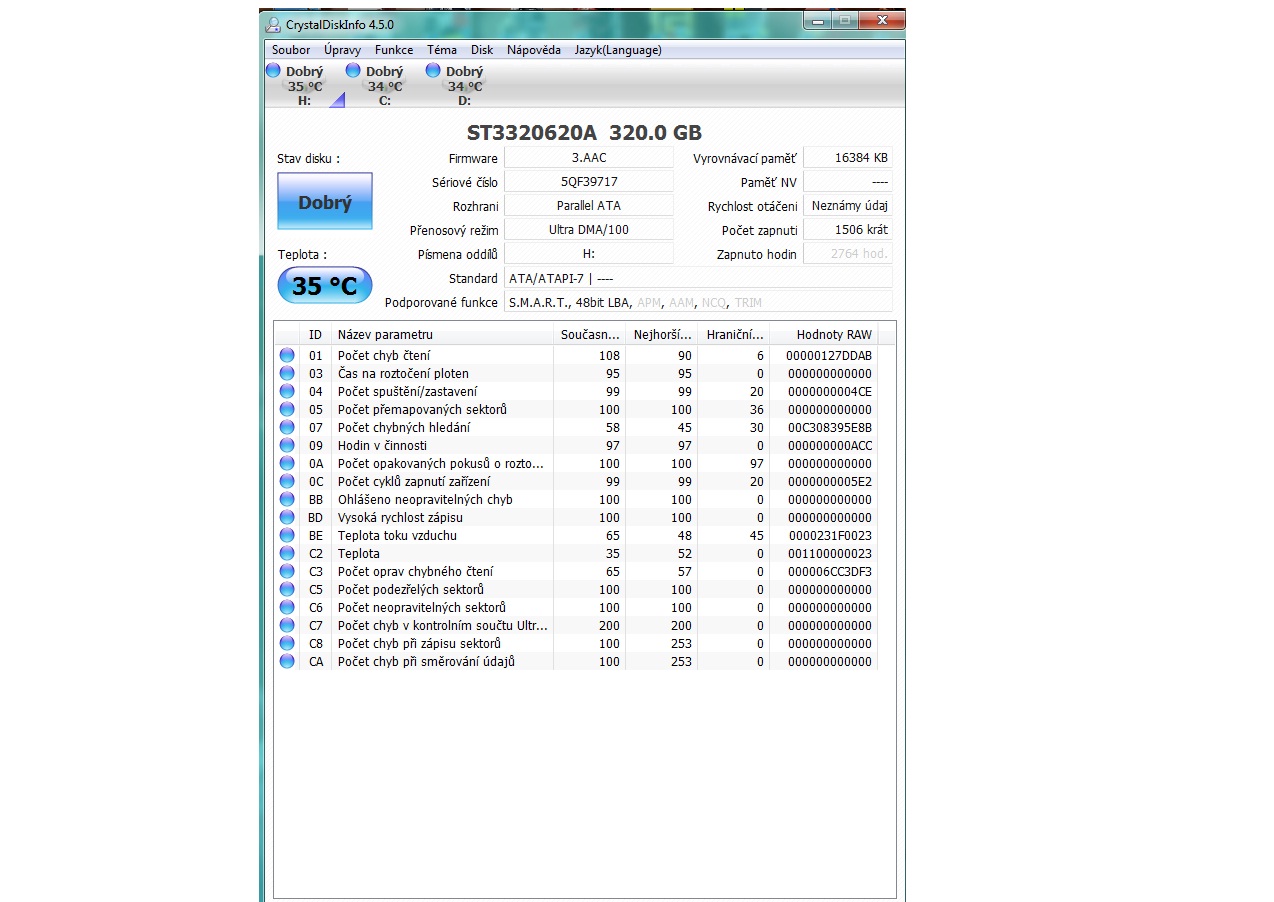Click the 35 °C temperature badge

click(324, 286)
